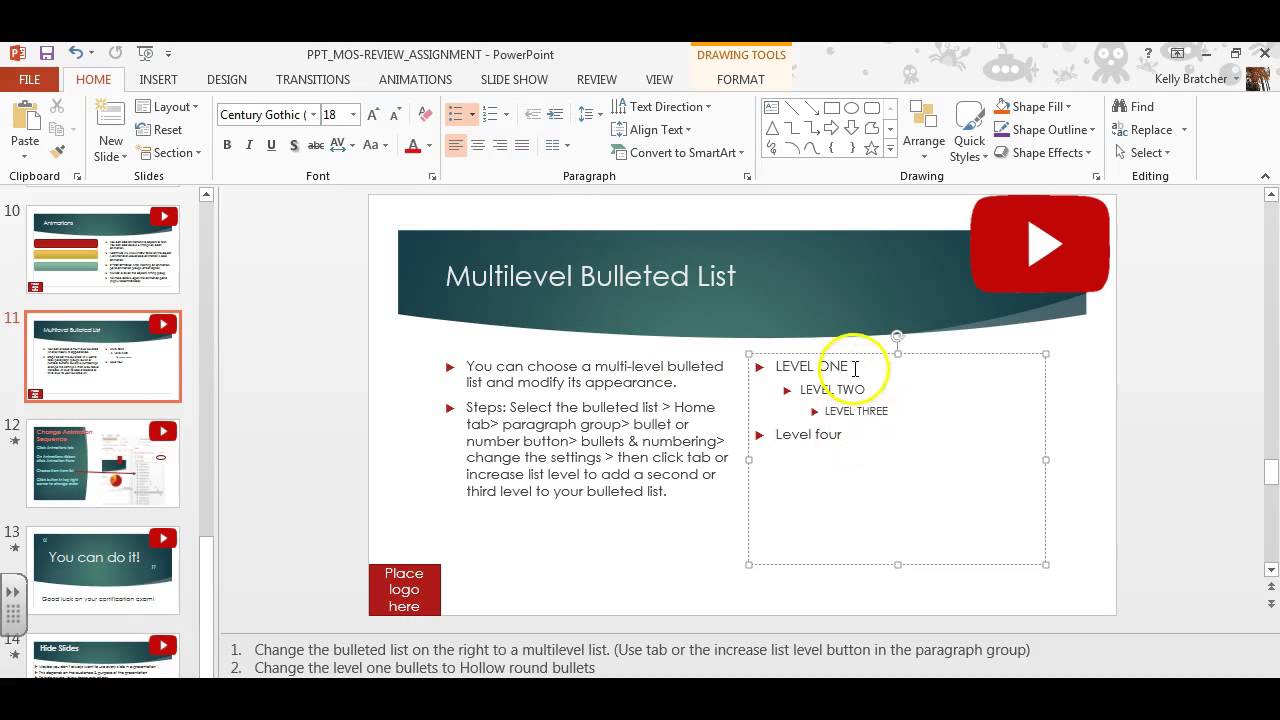Image resolution: width=1280 pixels, height=720 pixels.
Task: Click Numbering list icon
Action: click(490, 114)
